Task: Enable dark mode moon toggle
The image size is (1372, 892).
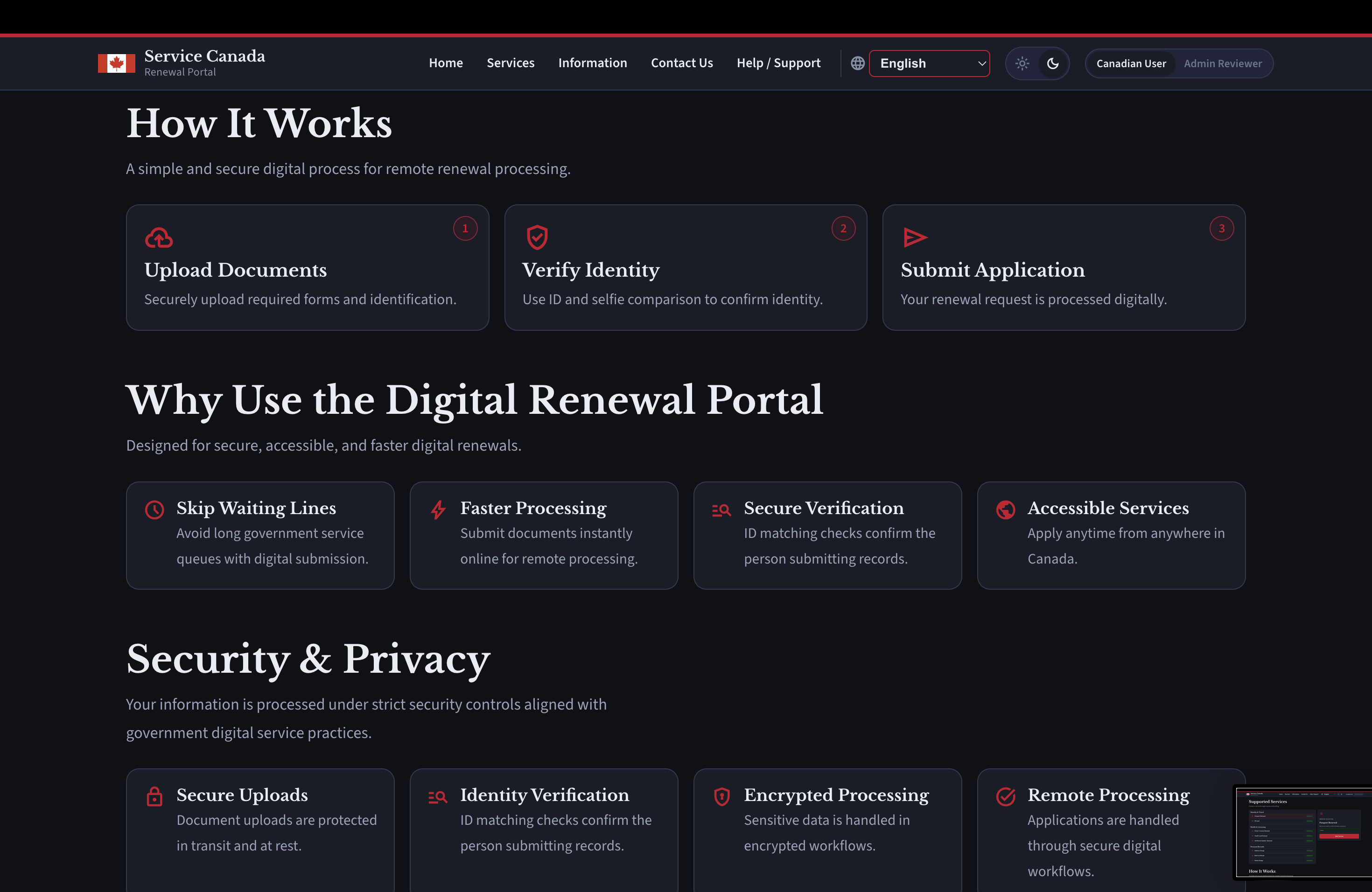Action: point(1053,63)
